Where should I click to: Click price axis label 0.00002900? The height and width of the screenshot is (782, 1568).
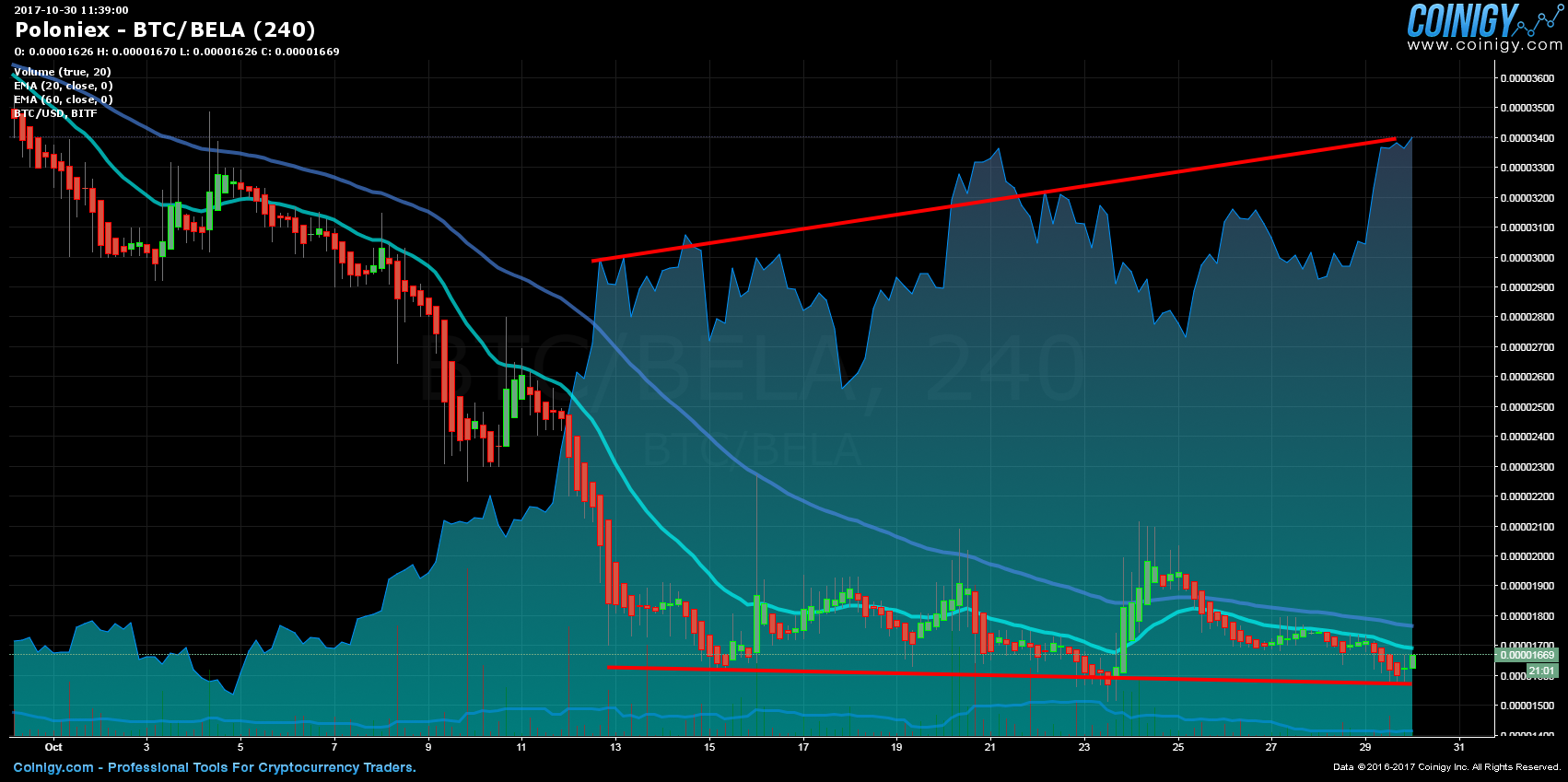click(x=1527, y=287)
